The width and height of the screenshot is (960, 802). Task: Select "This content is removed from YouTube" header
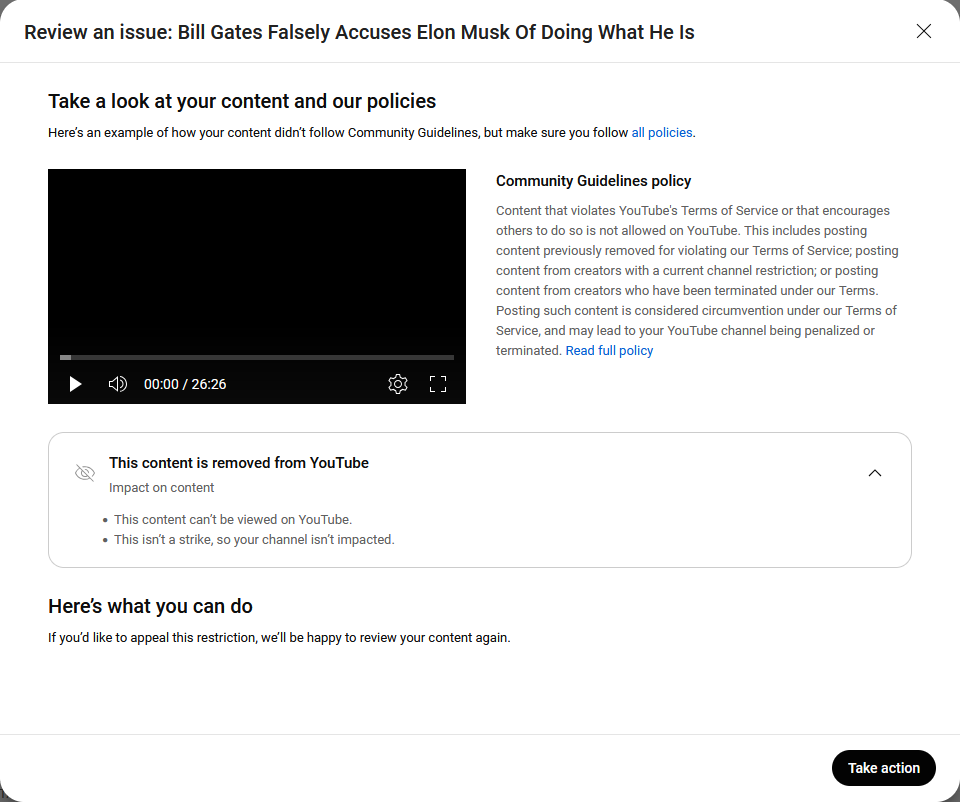[x=239, y=463]
